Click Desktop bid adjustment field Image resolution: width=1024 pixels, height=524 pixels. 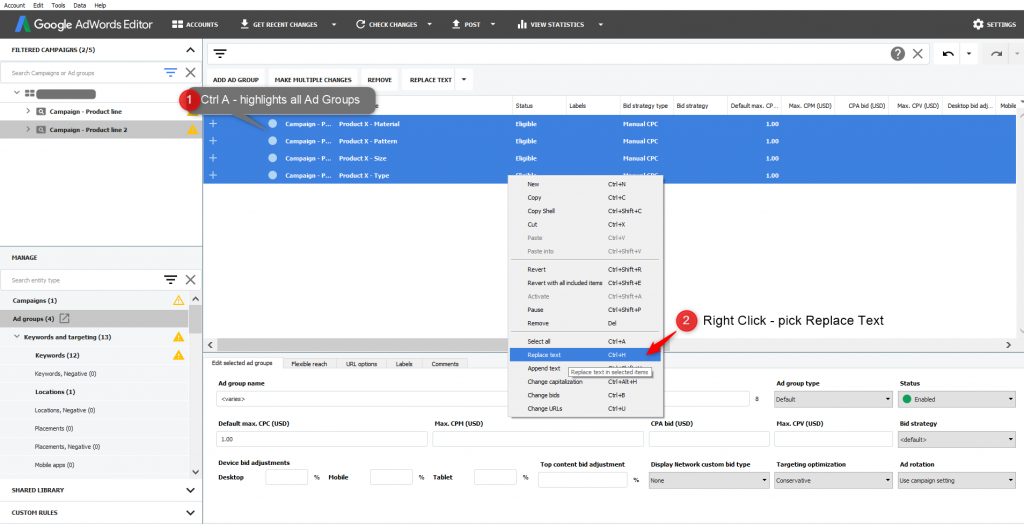pyautogui.click(x=287, y=477)
